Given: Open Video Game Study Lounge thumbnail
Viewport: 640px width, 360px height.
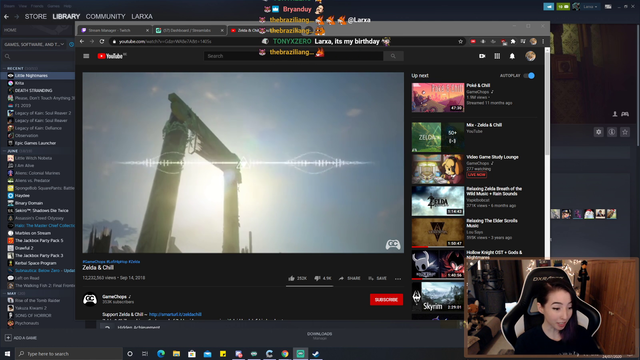Looking at the screenshot, I should click(438, 169).
